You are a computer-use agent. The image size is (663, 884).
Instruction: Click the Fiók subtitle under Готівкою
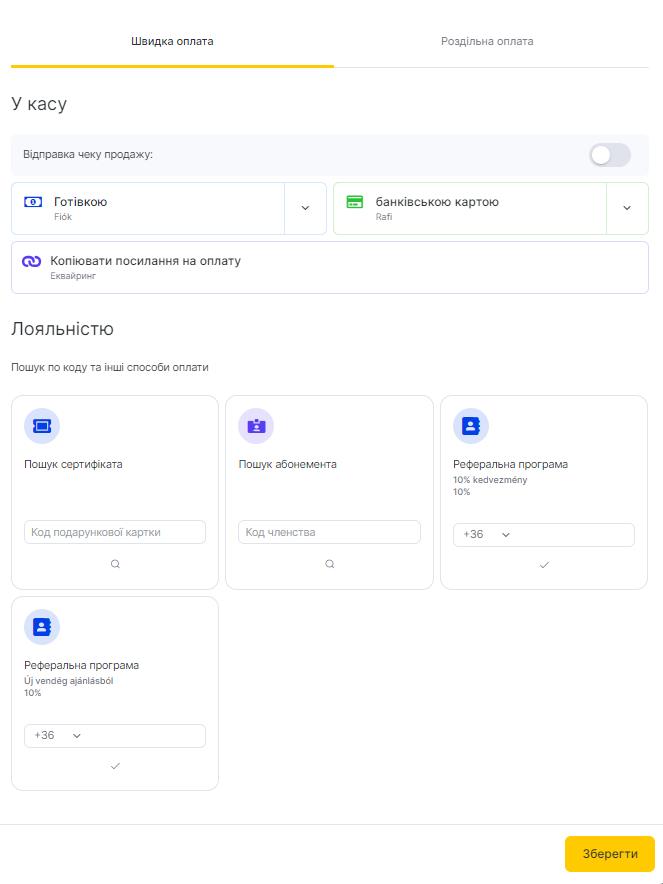(x=63, y=217)
